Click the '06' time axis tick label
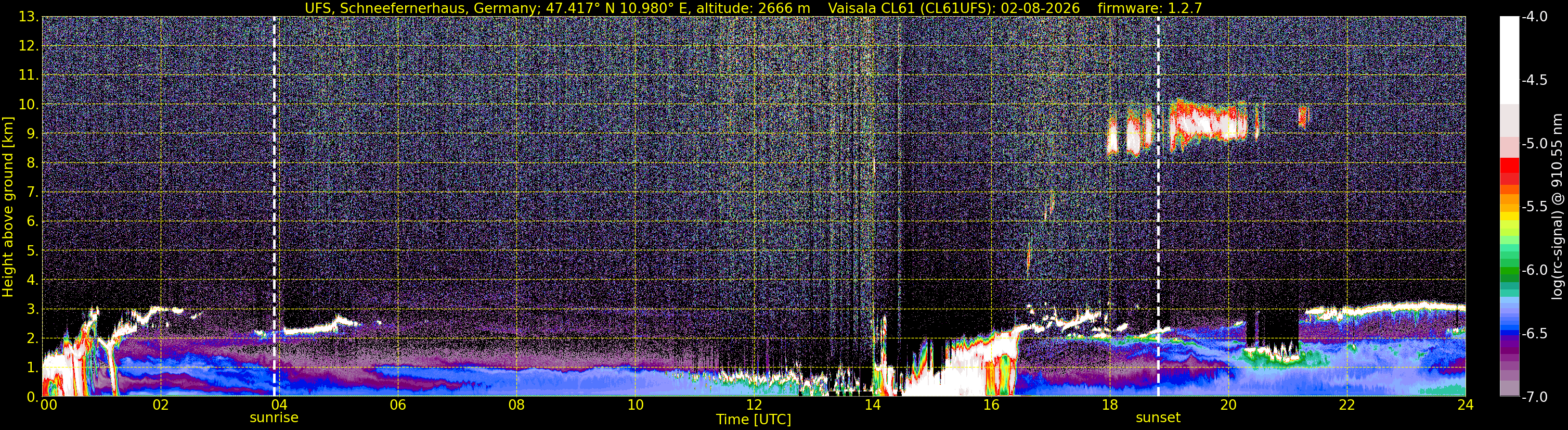1568x430 pixels. pyautogui.click(x=397, y=405)
